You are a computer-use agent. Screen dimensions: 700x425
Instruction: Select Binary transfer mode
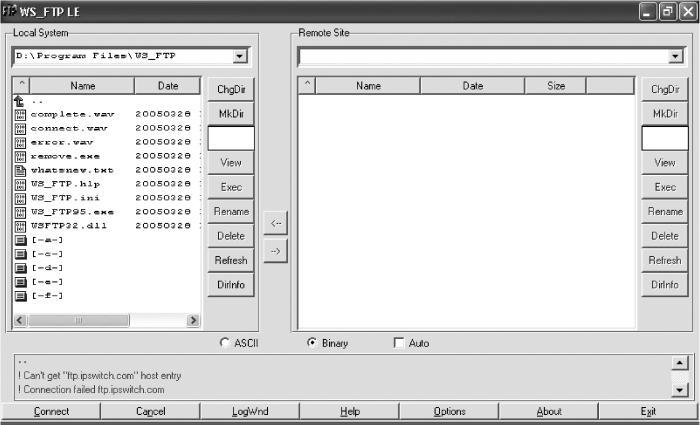point(312,343)
